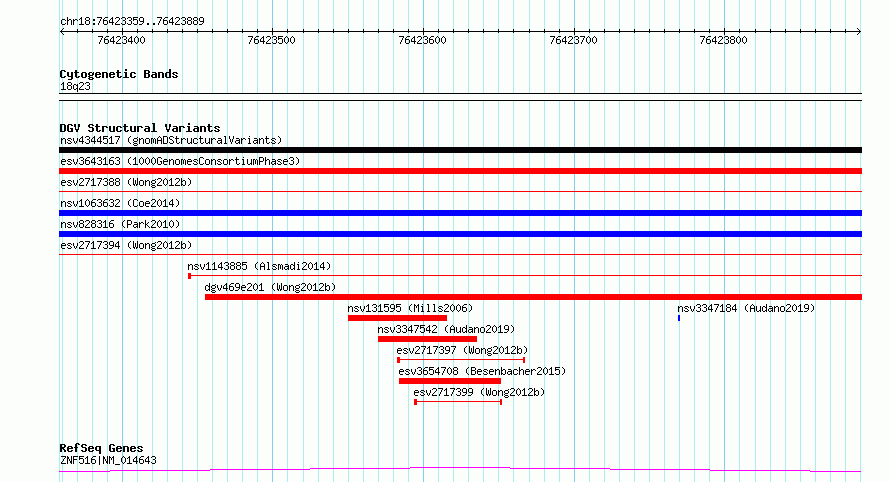Open variant esv2717394 (Wong2012b) label
The width and height of the screenshot is (890, 482).
coord(126,245)
